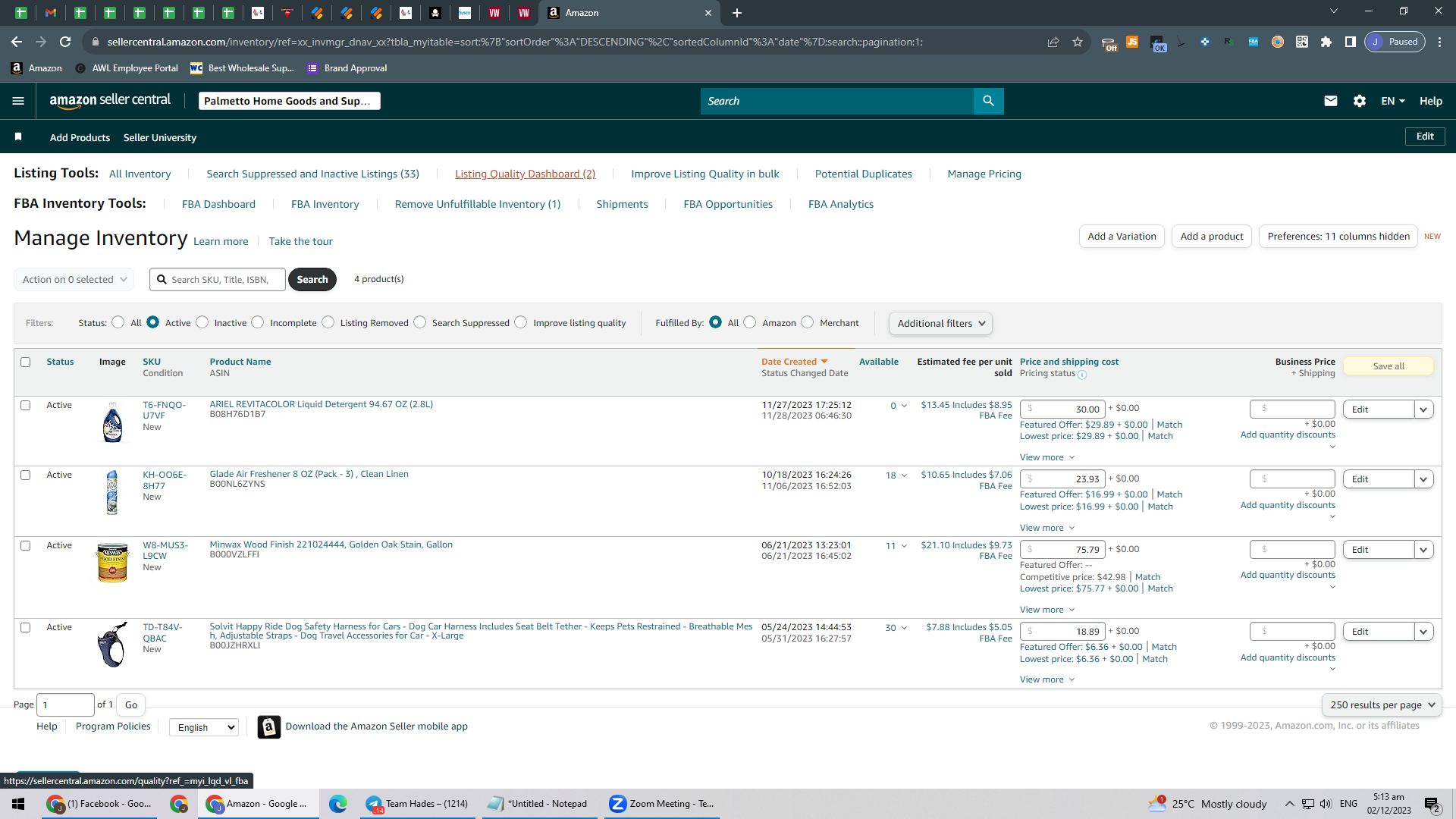Image resolution: width=1456 pixels, height=819 pixels.
Task: Click the search magnifier button in header
Action: (988, 101)
